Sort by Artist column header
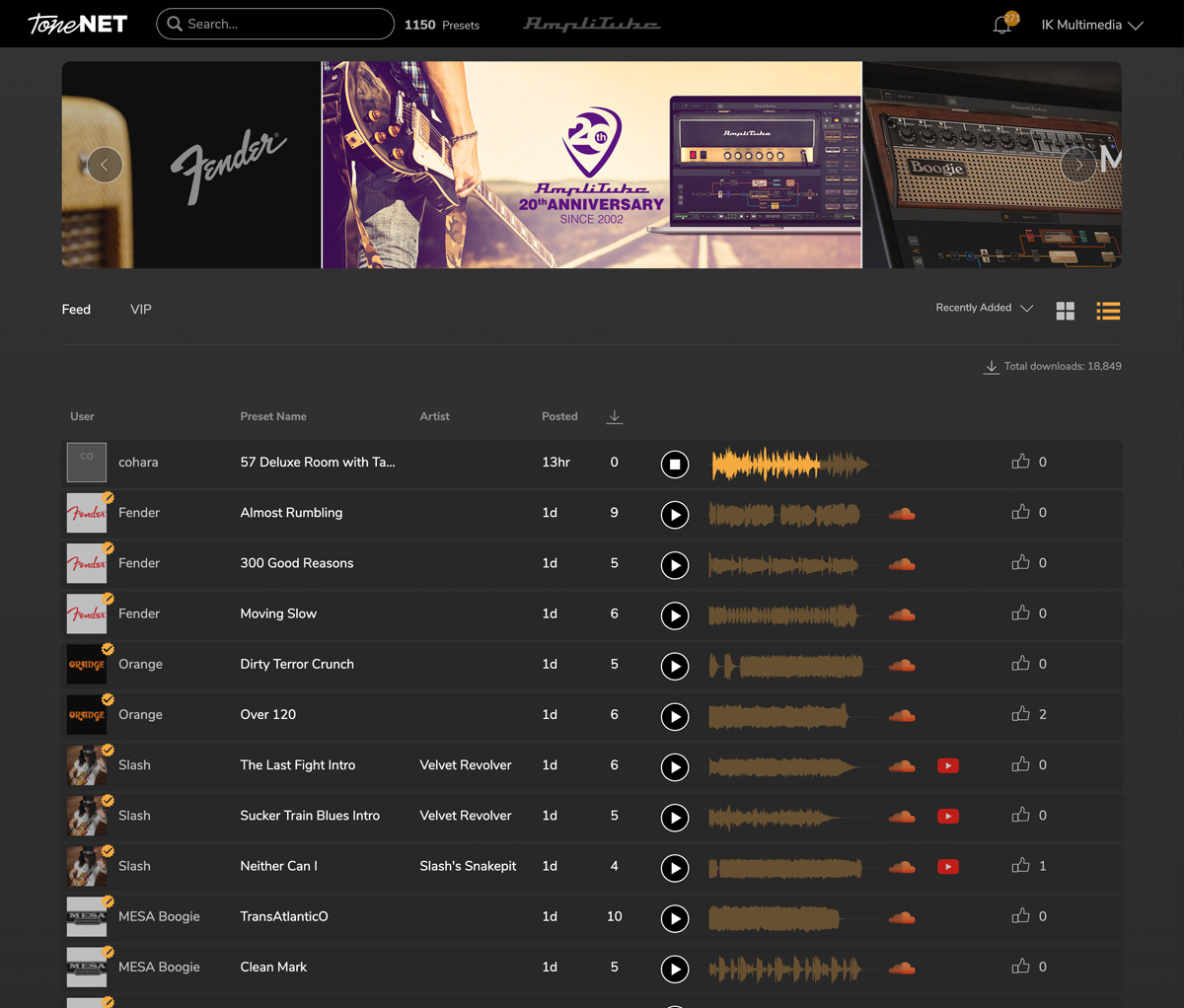The height and width of the screenshot is (1008, 1184). click(434, 416)
